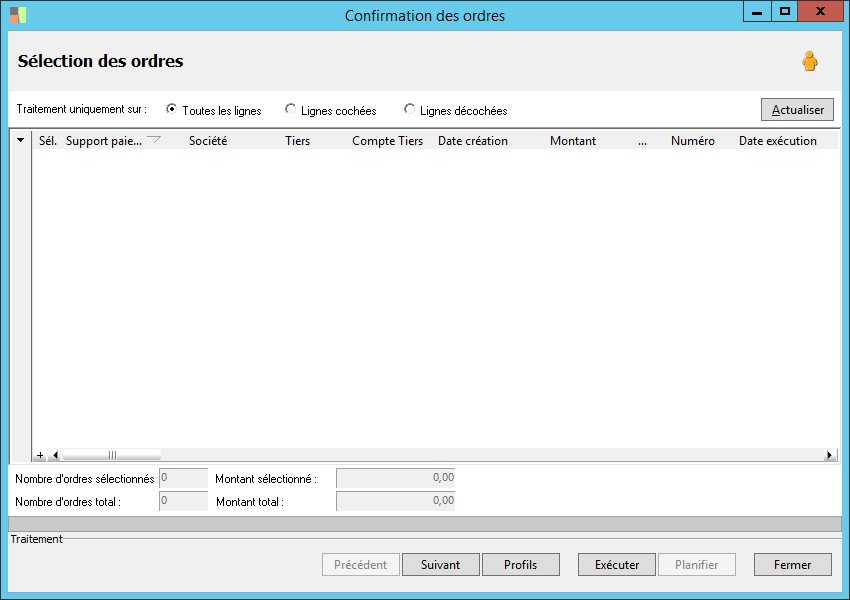Click the Date exécution column header

[x=777, y=140]
